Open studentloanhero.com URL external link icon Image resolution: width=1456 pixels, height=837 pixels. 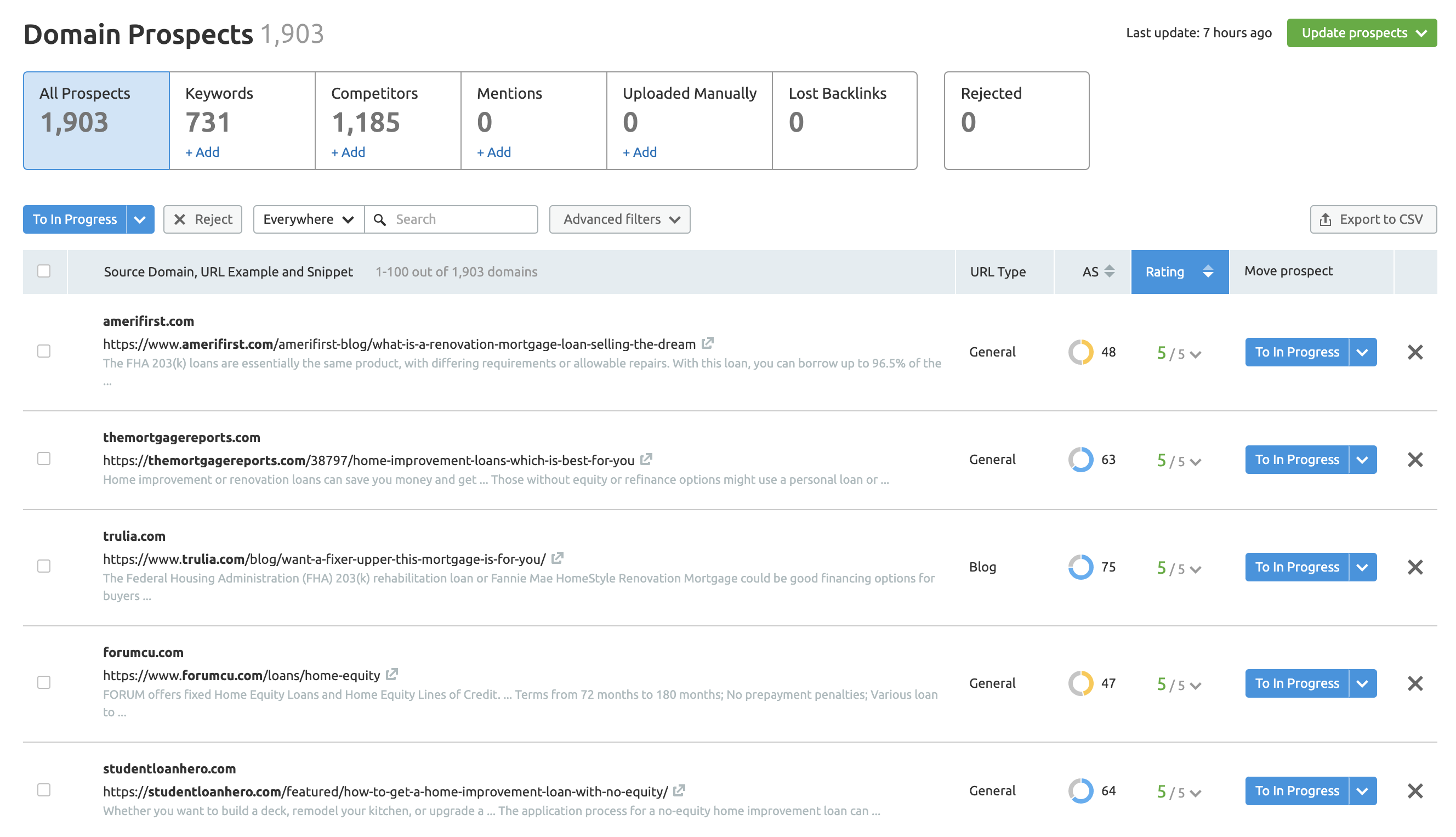click(x=679, y=790)
